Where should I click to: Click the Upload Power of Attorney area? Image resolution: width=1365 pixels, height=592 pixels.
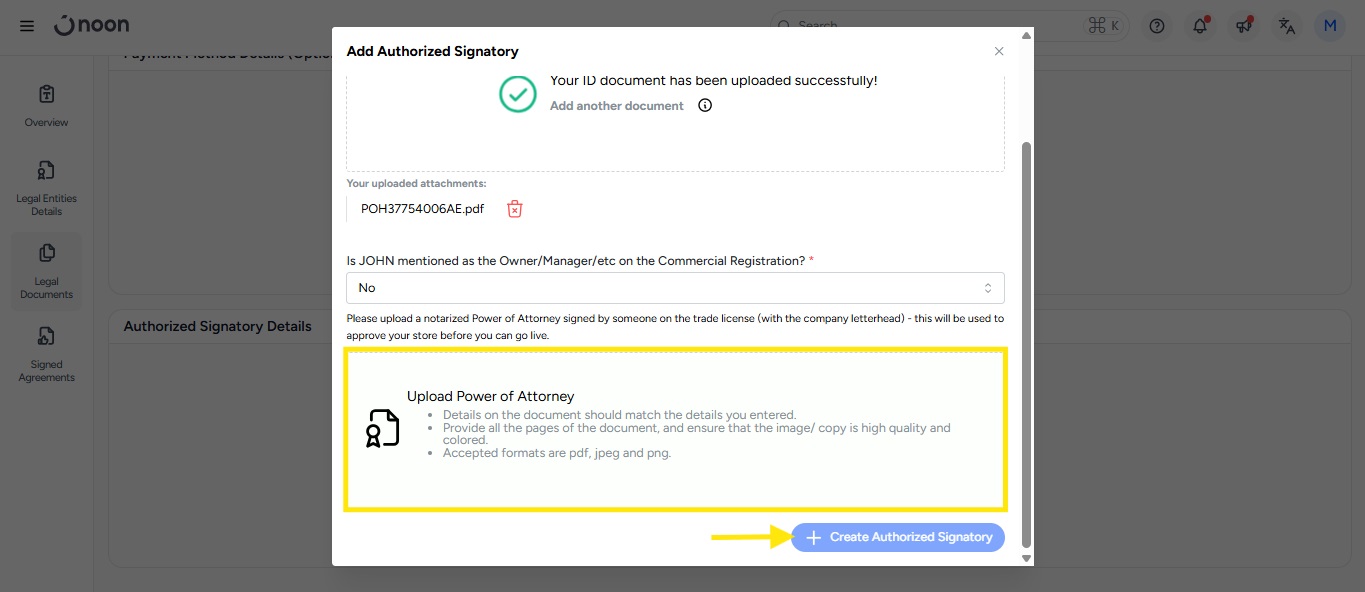click(x=675, y=429)
